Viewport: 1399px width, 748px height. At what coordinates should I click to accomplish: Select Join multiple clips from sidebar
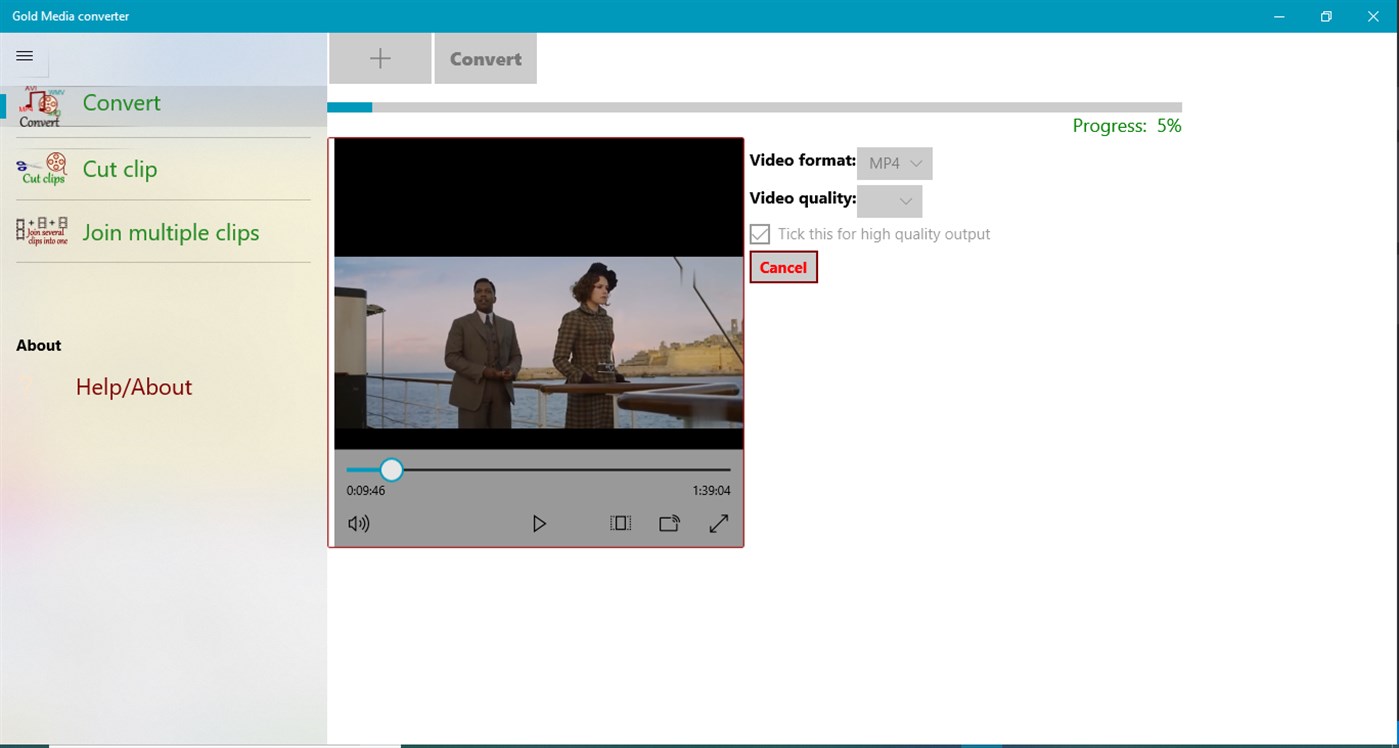170,231
